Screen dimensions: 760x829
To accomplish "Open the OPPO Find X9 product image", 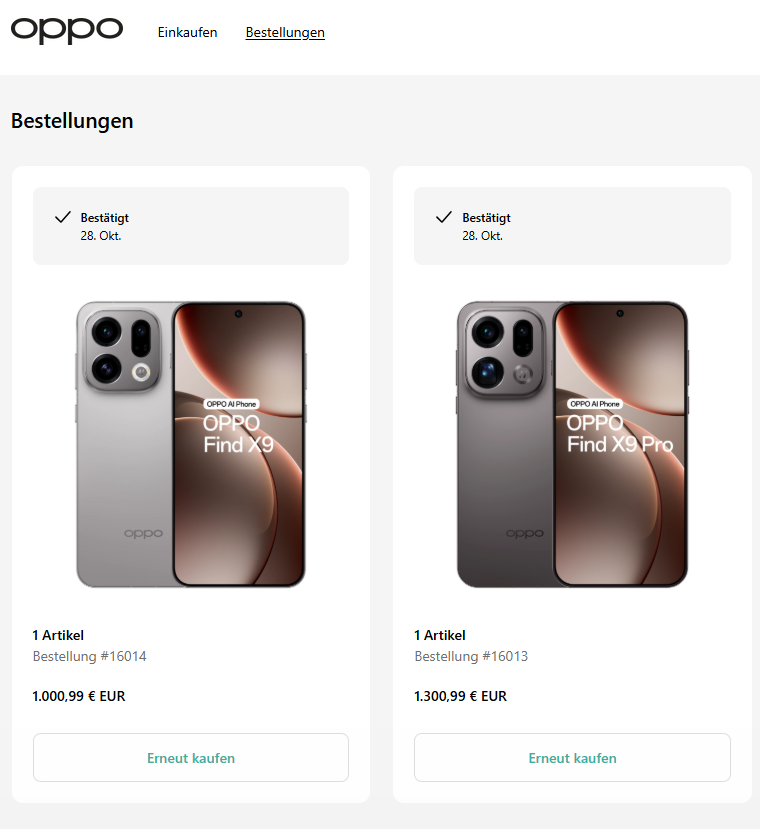I will click(x=190, y=444).
